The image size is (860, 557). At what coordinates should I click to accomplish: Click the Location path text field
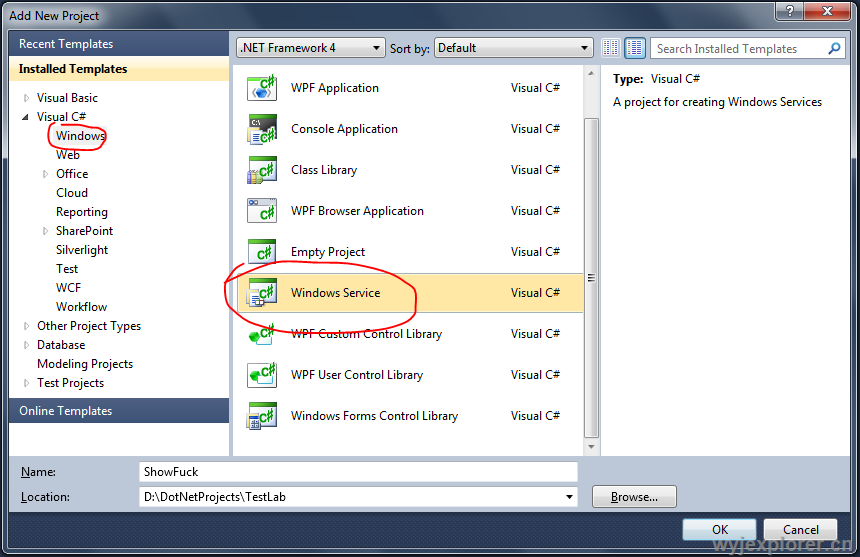(351, 497)
